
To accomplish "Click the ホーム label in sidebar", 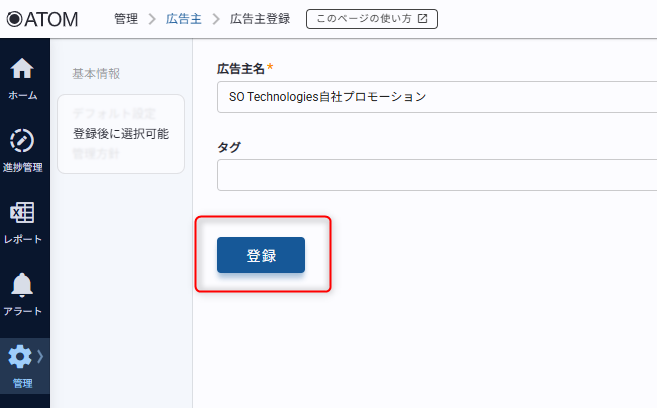I will point(22,95).
